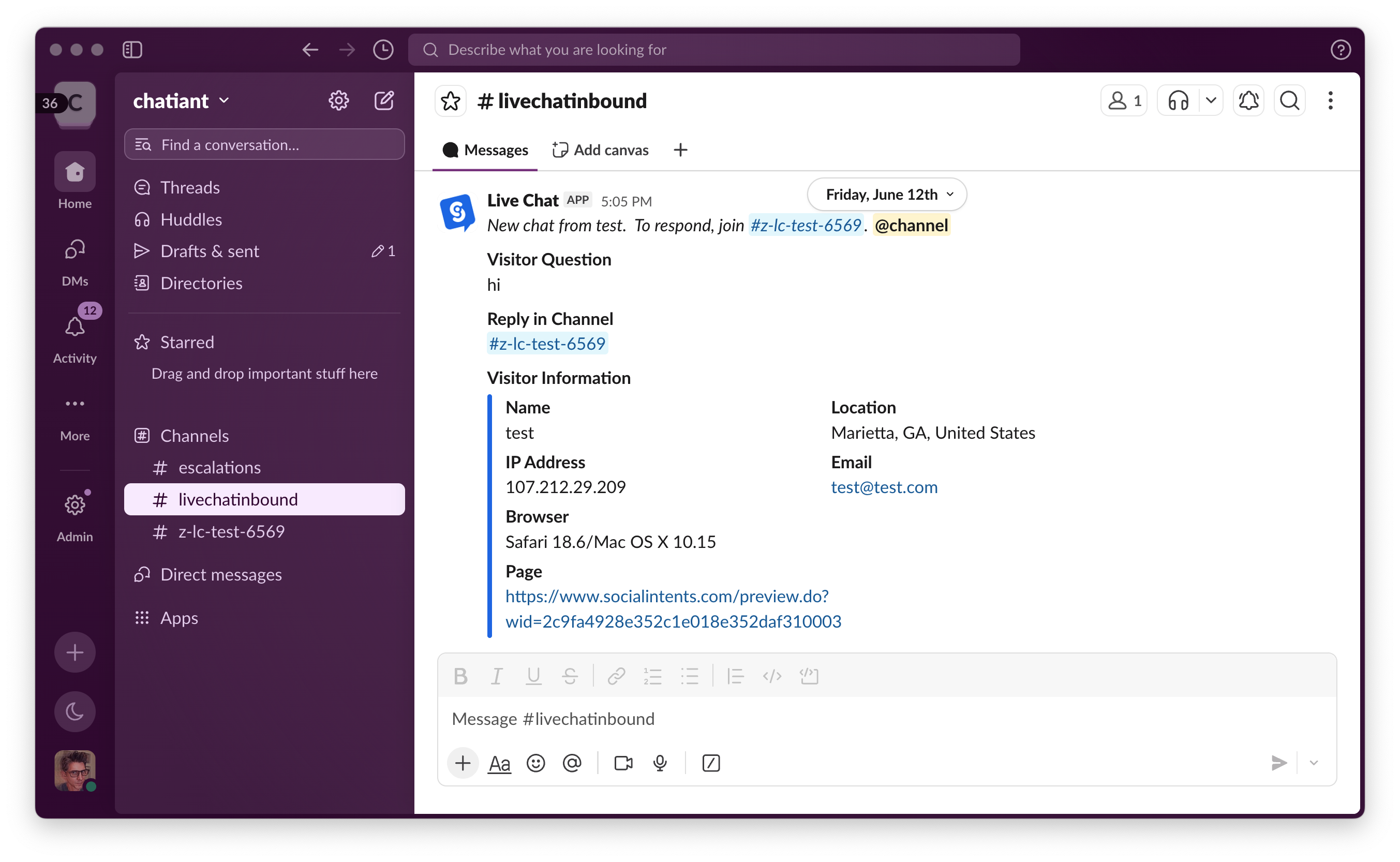The image size is (1400, 862).
Task: Click the Find a conversation field
Action: 264,145
